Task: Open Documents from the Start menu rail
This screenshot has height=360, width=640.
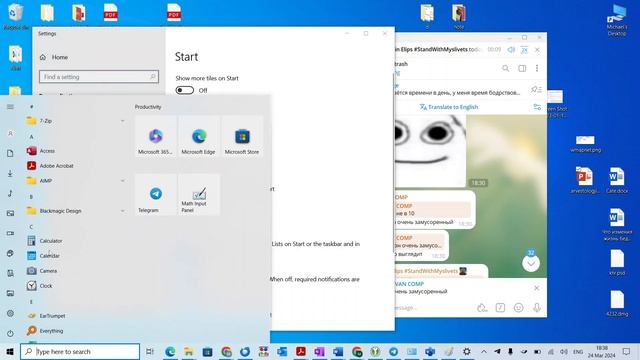Action: pyautogui.click(x=10, y=153)
